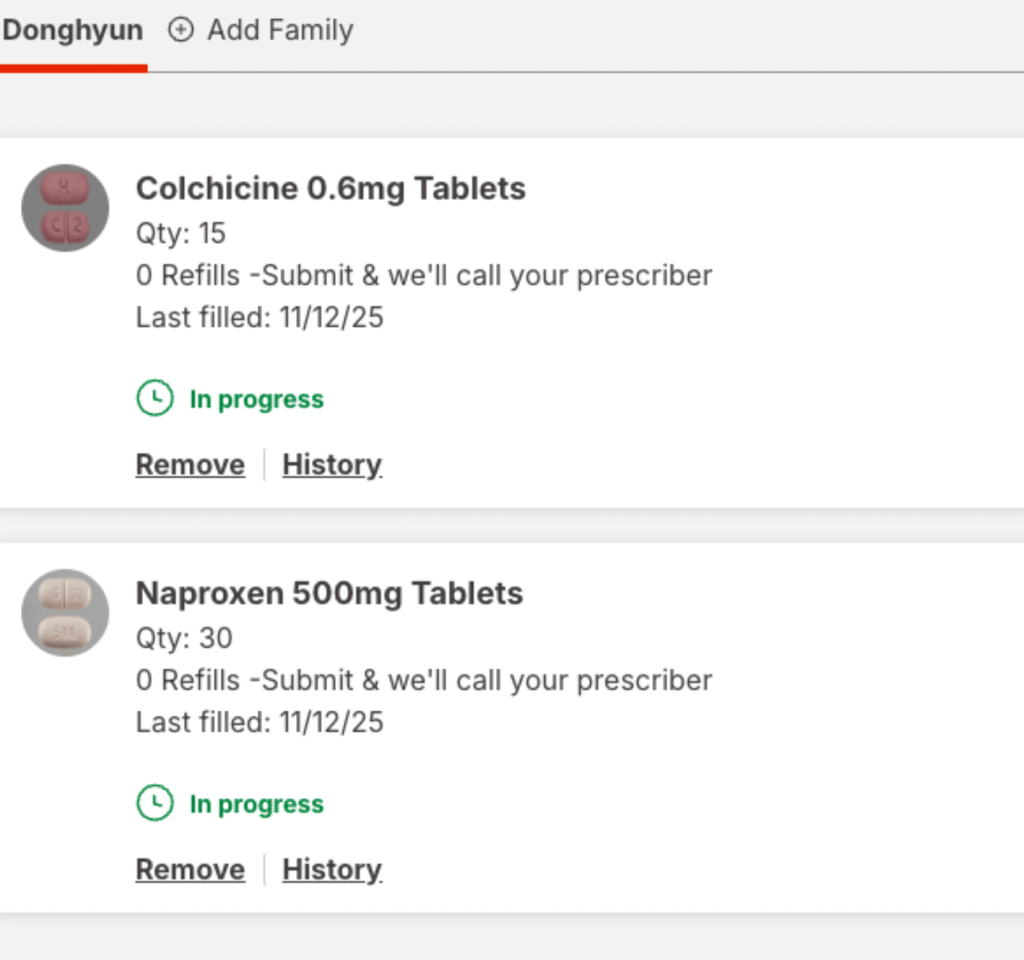View History for Colchicine 0.6mg Tablets

click(x=332, y=465)
